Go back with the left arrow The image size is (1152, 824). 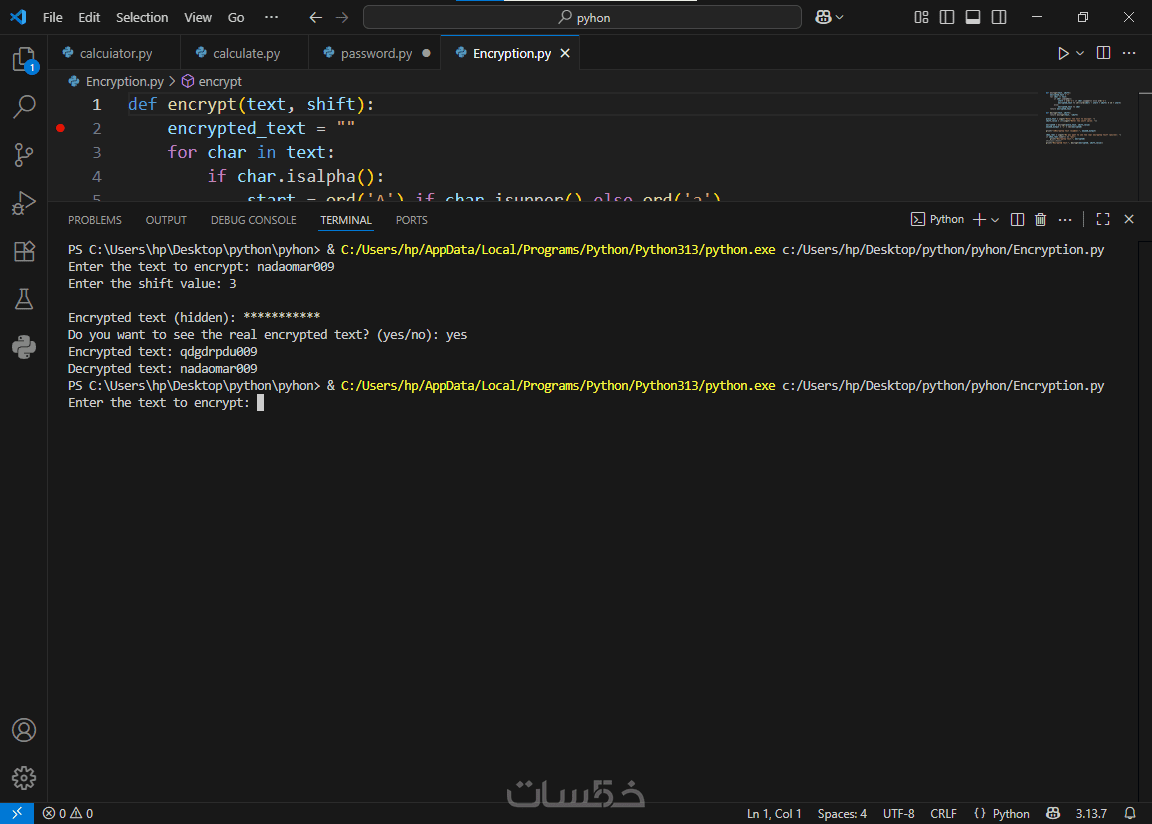pyautogui.click(x=315, y=17)
